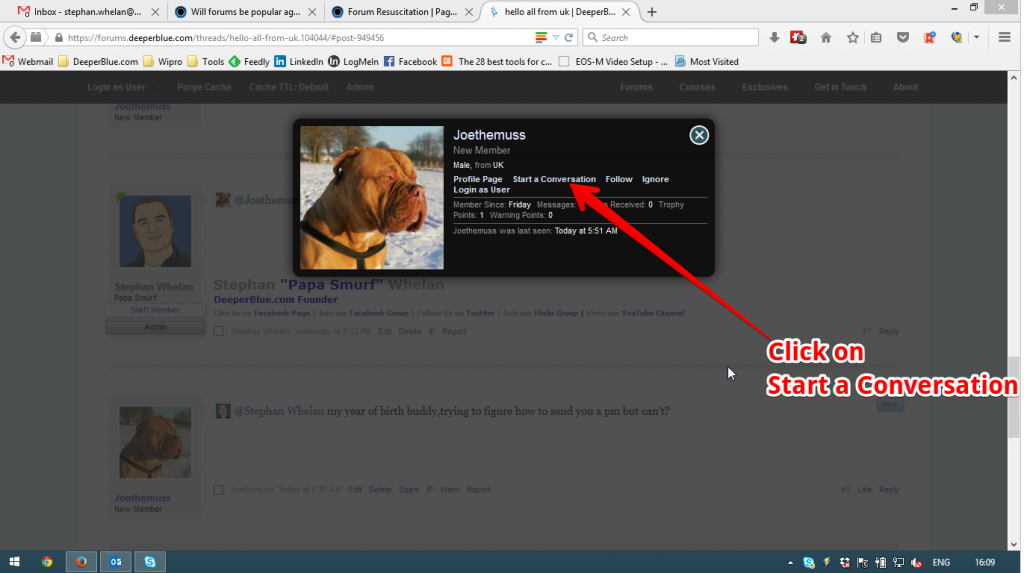Tick the checkbox beside Stephan Whelan's post
The width and height of the screenshot is (1024, 573).
(219, 331)
